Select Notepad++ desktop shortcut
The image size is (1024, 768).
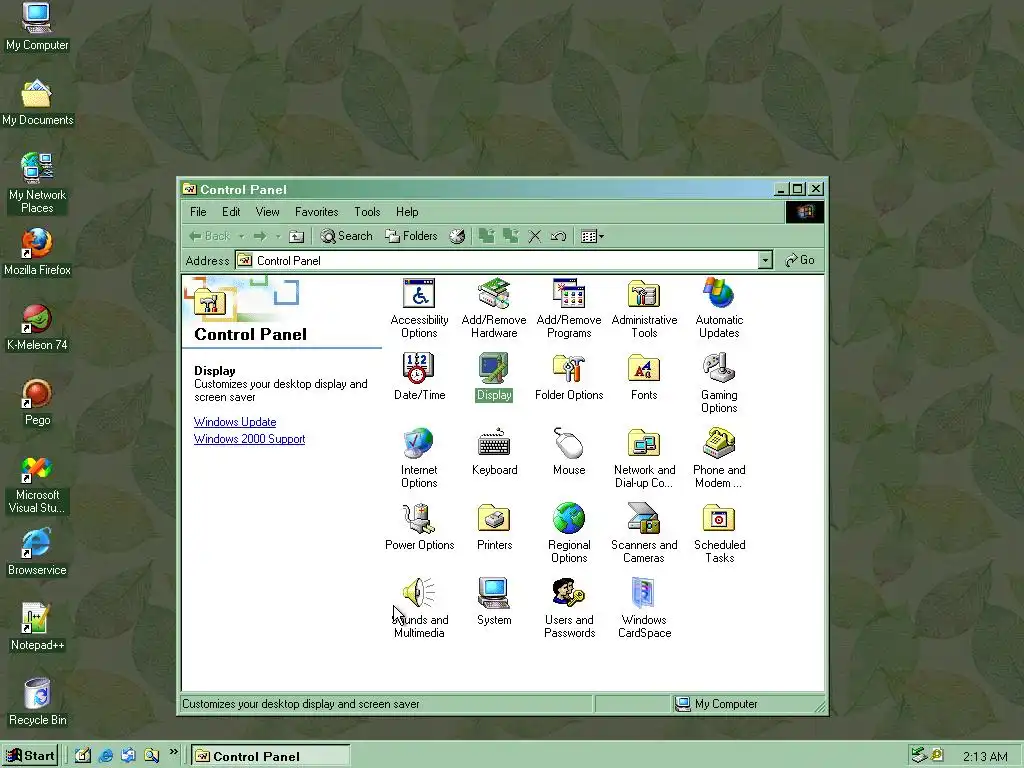(x=37, y=628)
